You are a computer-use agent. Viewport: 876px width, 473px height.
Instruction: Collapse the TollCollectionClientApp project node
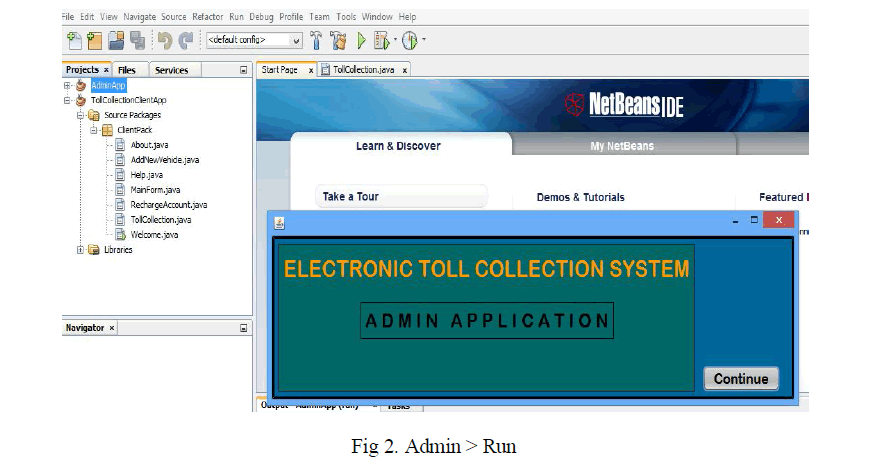pos(67,101)
